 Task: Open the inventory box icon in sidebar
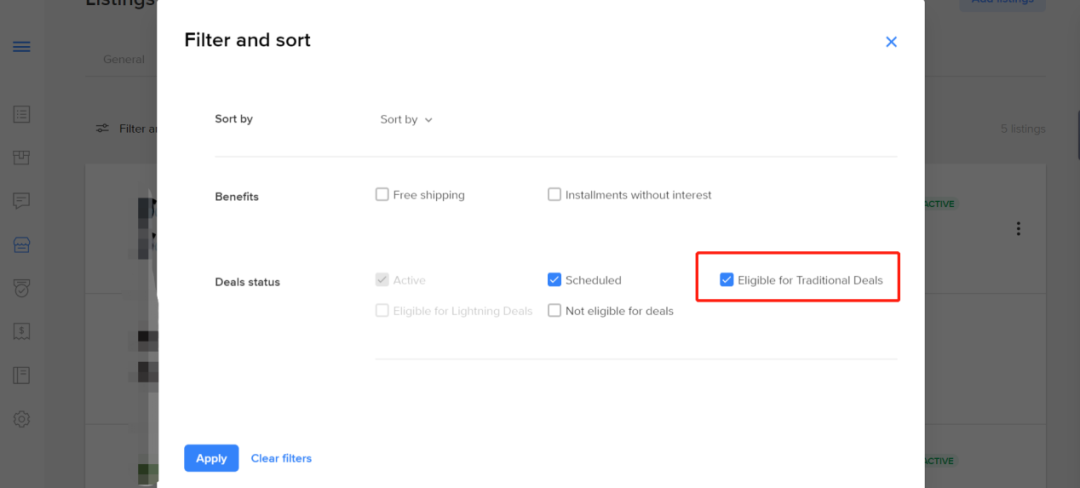(x=21, y=158)
